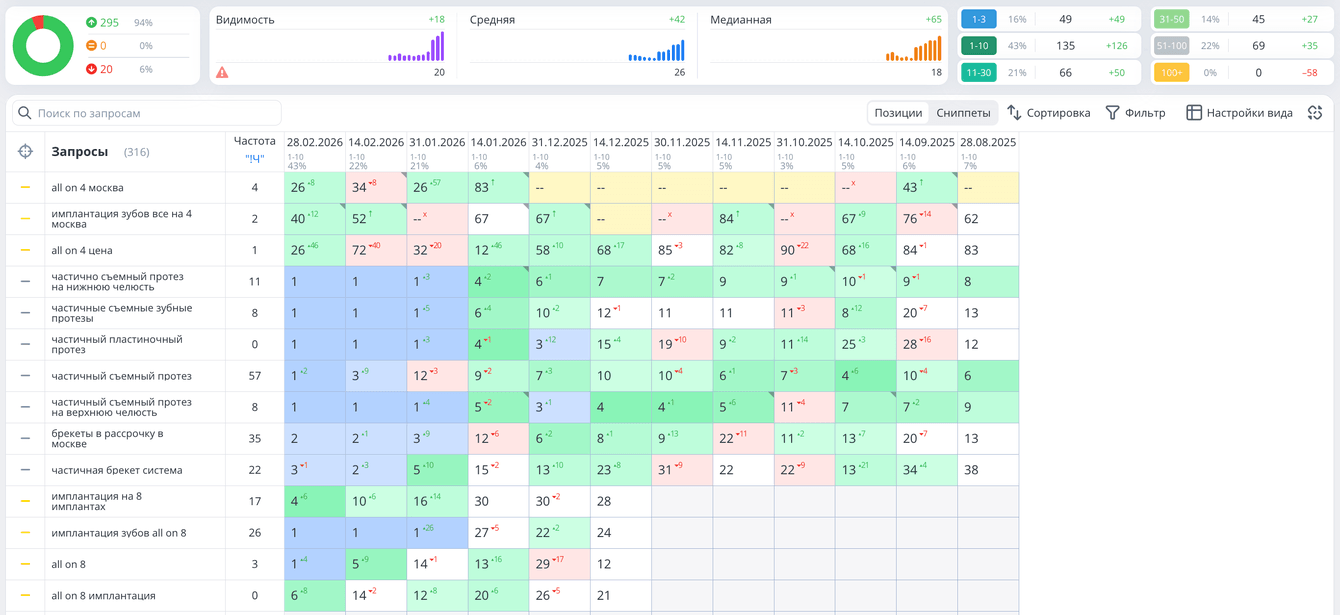Toggle the yellow marker for all on 4 москва
1340x615 pixels.
(x=26, y=187)
